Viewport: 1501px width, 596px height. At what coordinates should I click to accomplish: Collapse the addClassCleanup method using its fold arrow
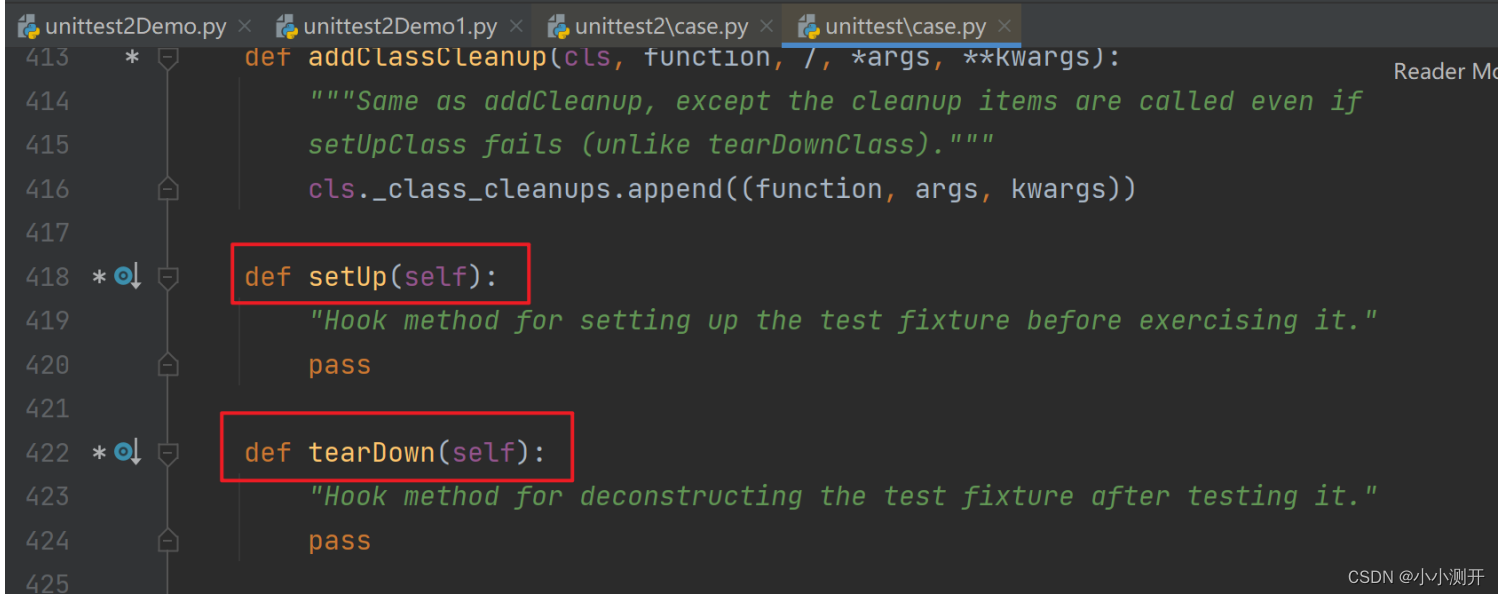pyautogui.click(x=168, y=58)
